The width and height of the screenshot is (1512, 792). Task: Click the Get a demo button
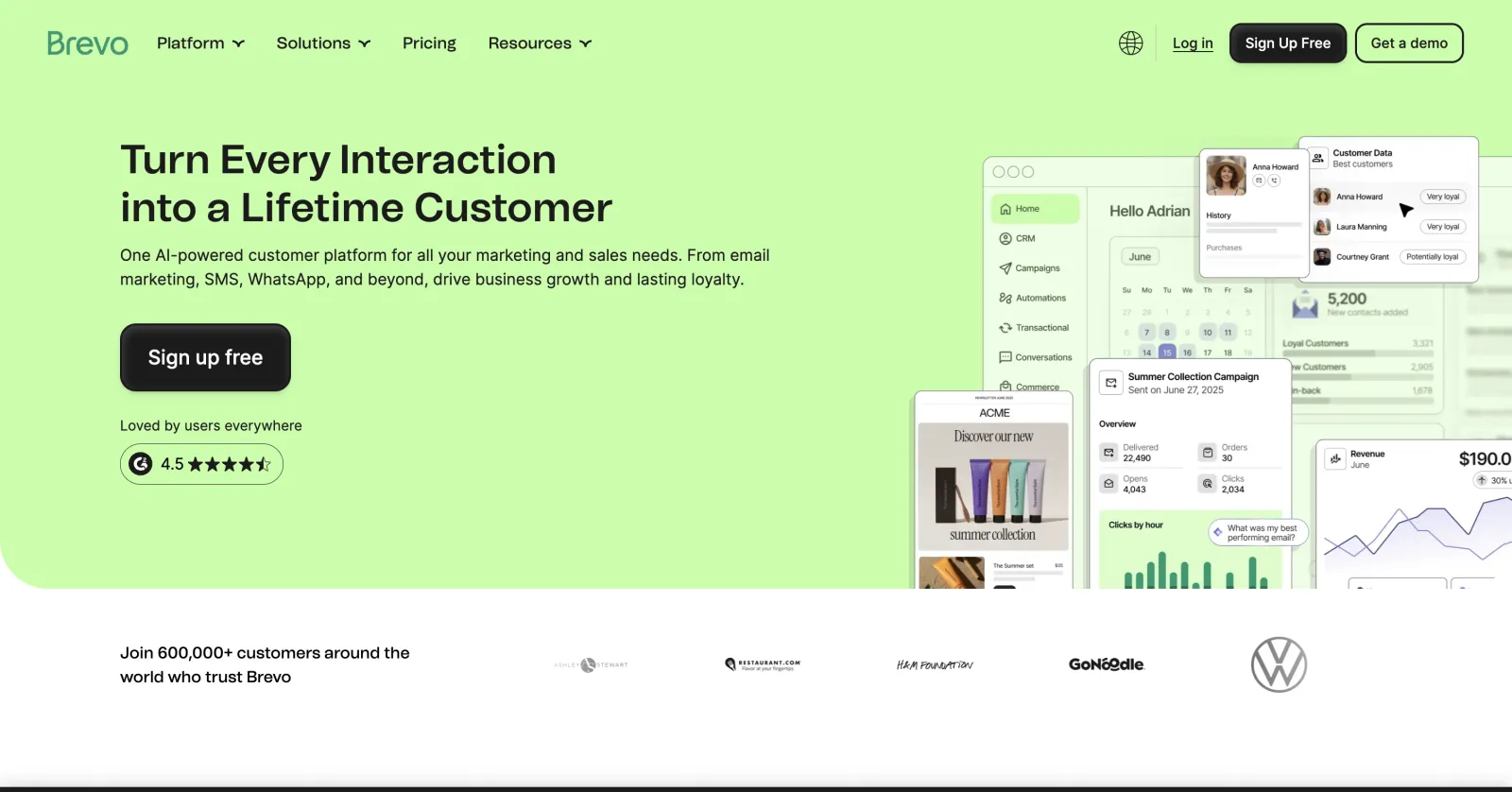pos(1409,43)
